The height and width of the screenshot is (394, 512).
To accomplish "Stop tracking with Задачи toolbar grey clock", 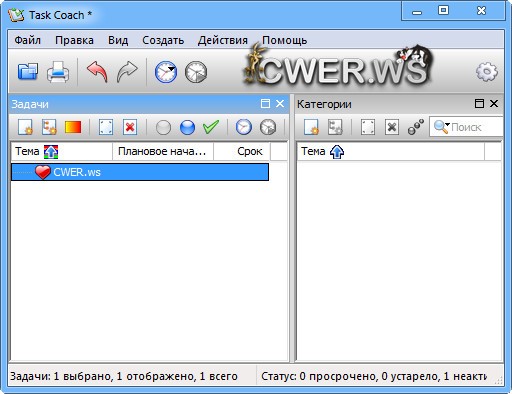I will click(268, 127).
